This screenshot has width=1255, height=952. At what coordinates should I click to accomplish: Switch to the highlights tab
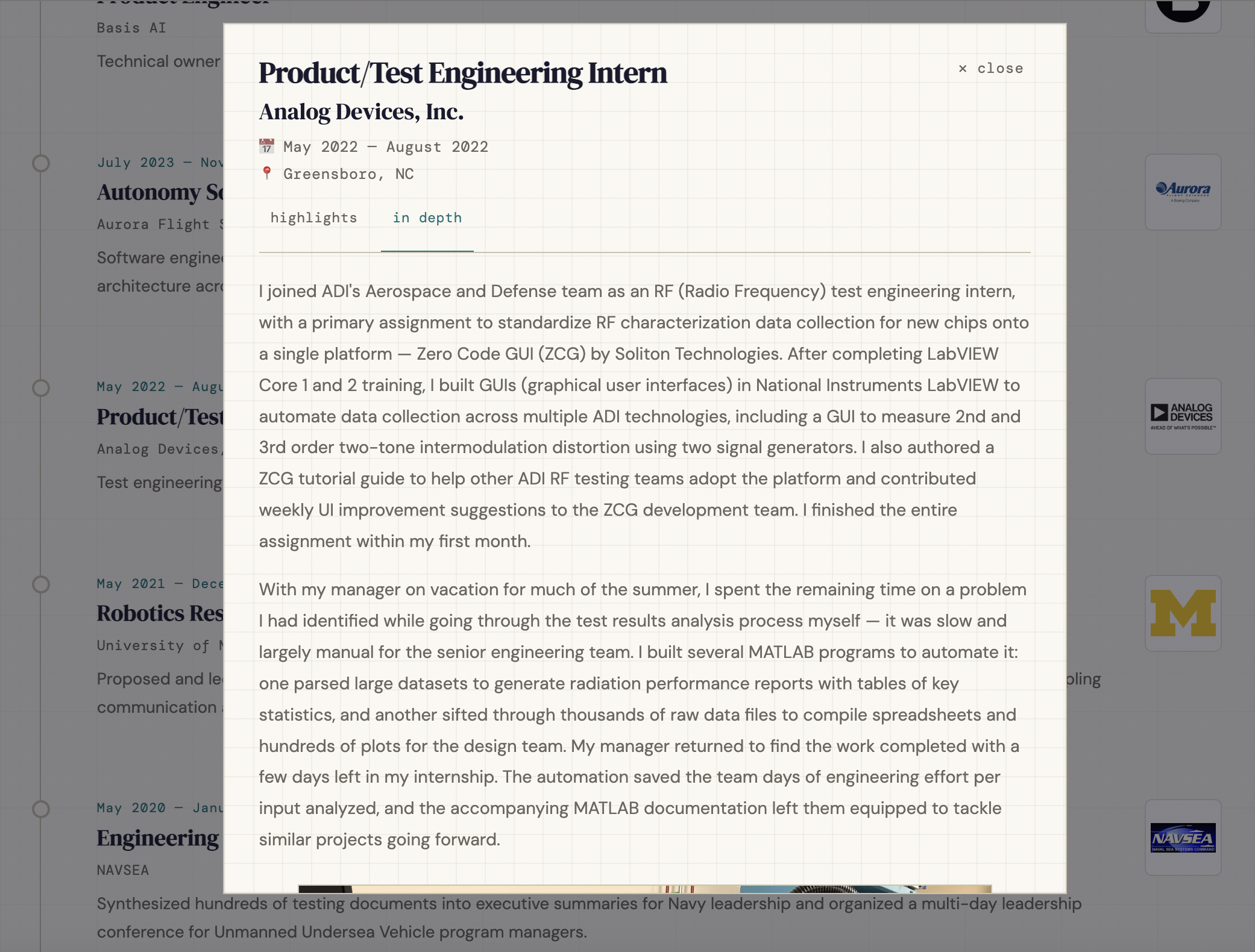(x=313, y=218)
